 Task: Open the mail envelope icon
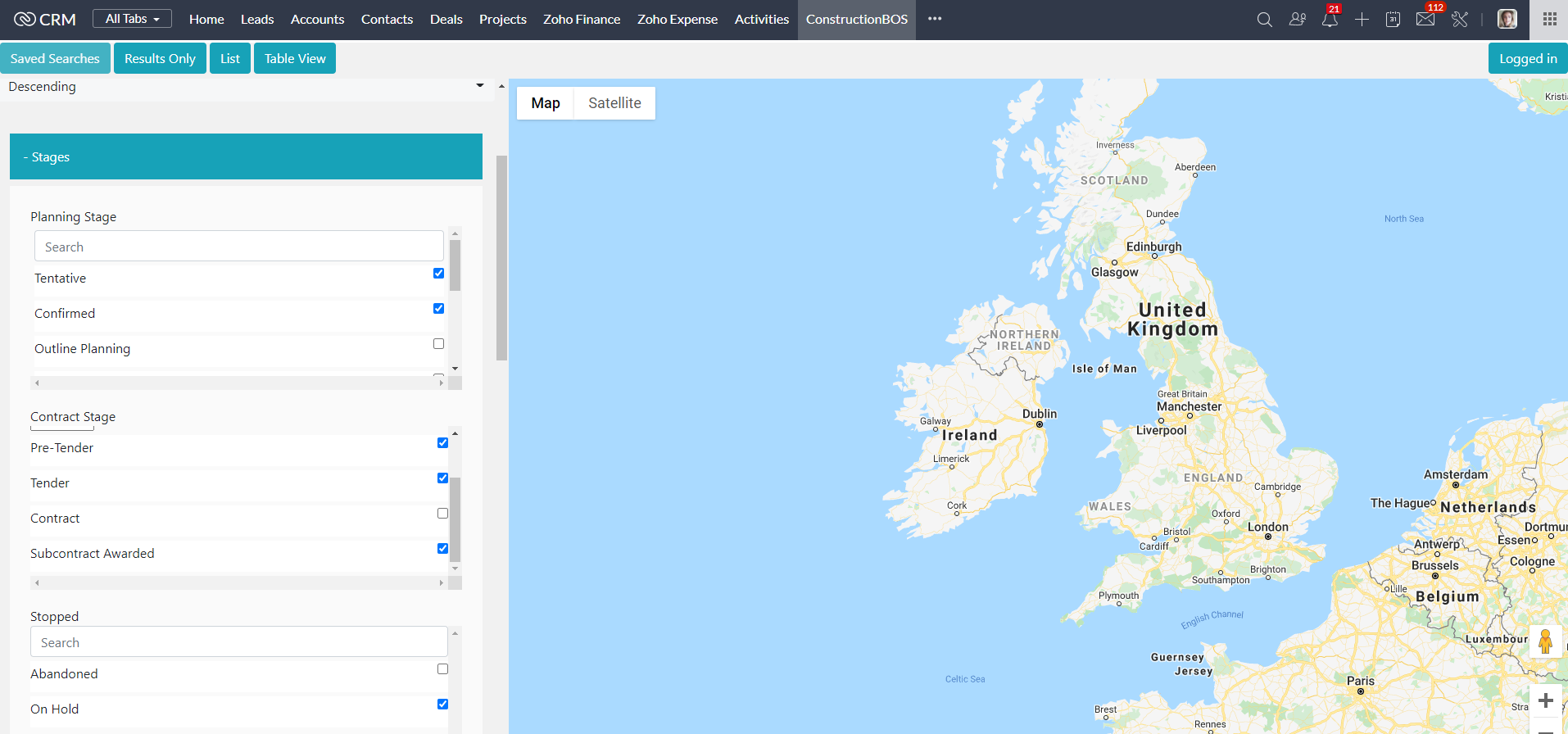coord(1425,19)
